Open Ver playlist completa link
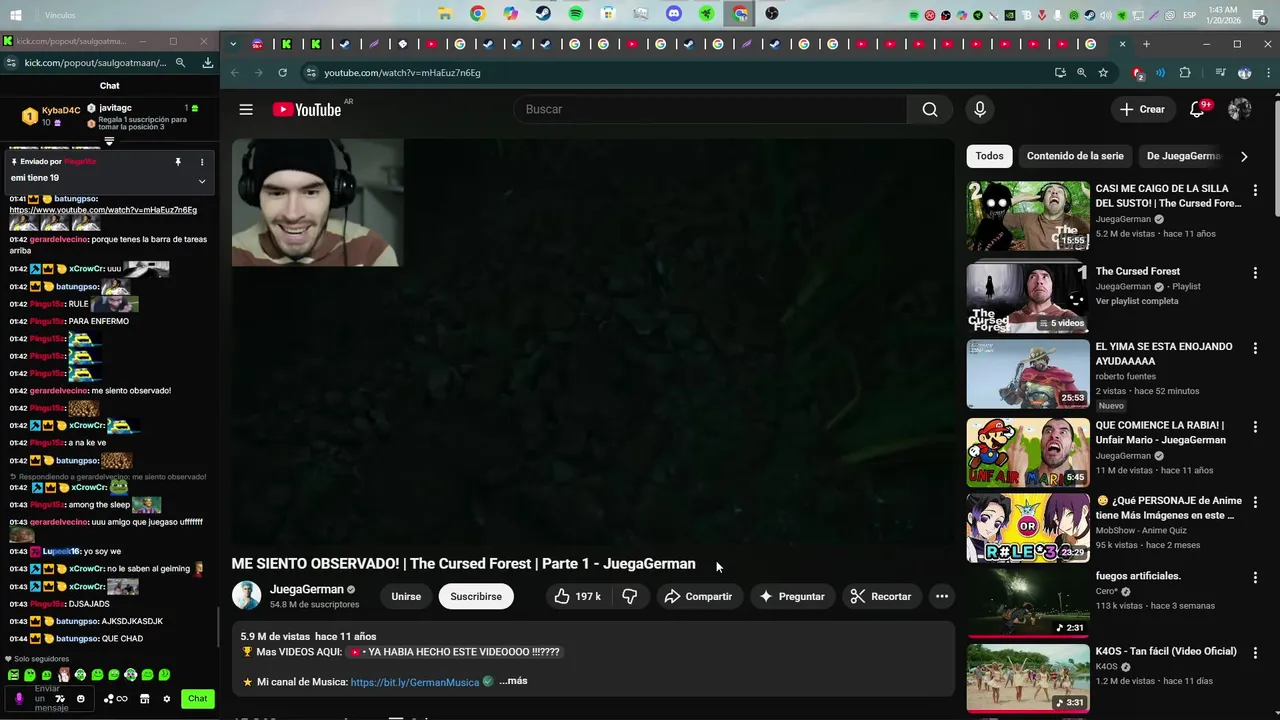This screenshot has height=720, width=1280. 1137,301
